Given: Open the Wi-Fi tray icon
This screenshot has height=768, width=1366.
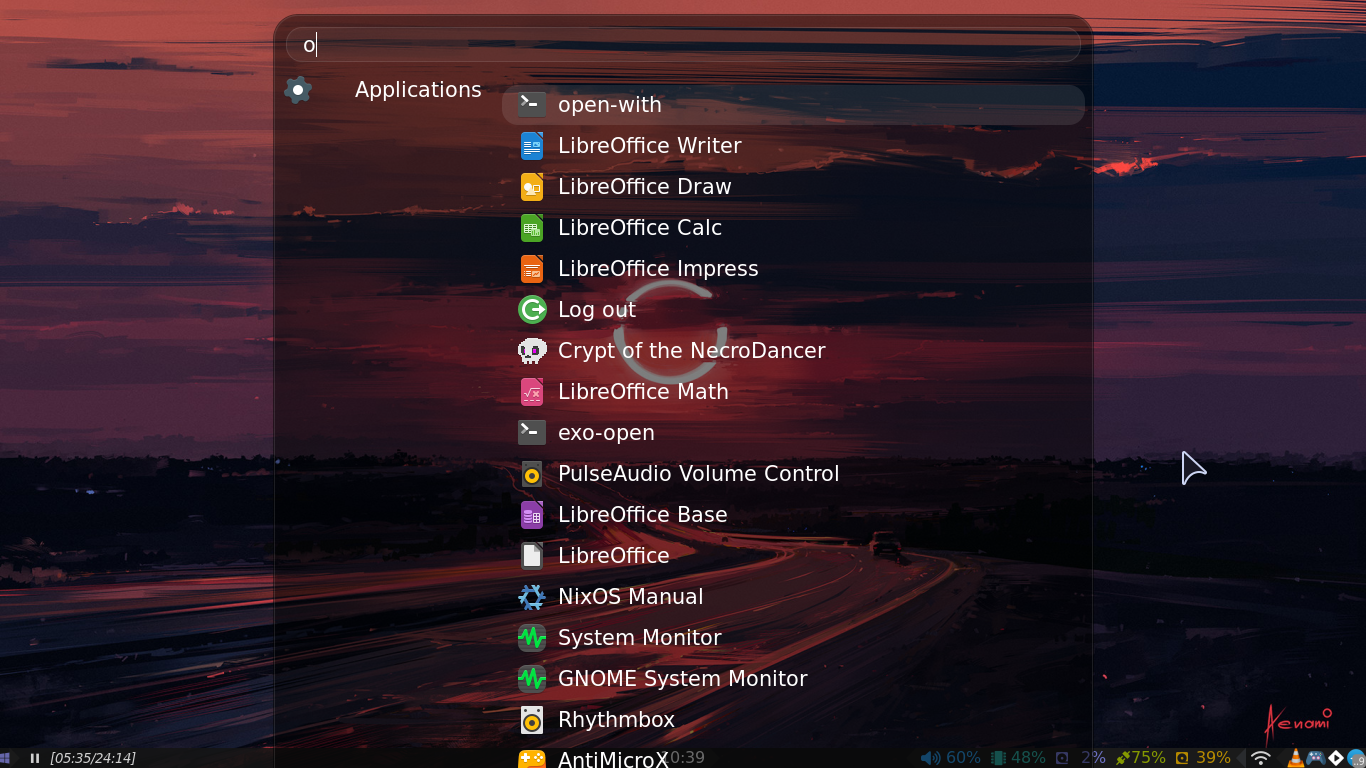Looking at the screenshot, I should 1261,758.
